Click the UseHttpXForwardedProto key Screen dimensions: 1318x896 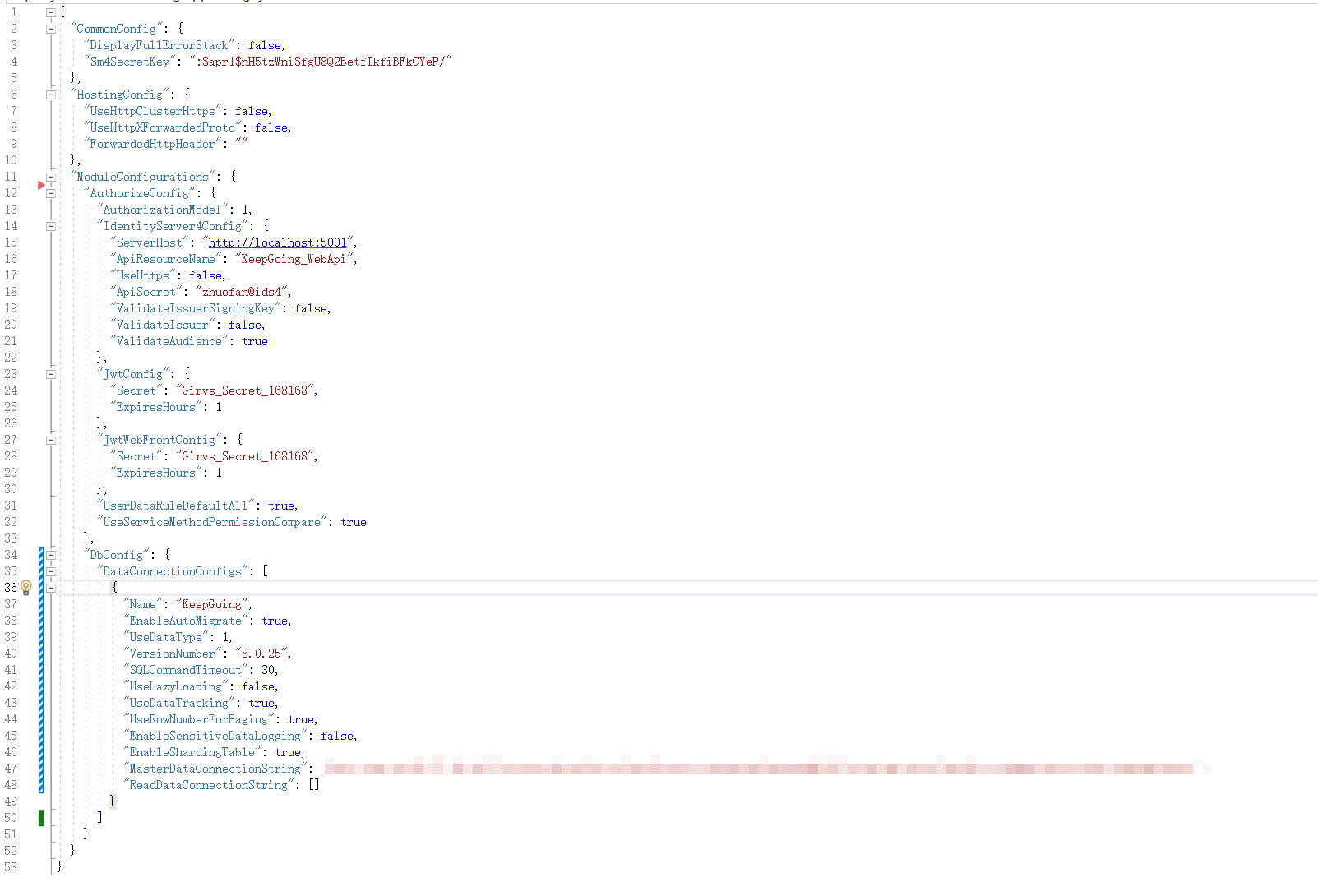[x=163, y=127]
